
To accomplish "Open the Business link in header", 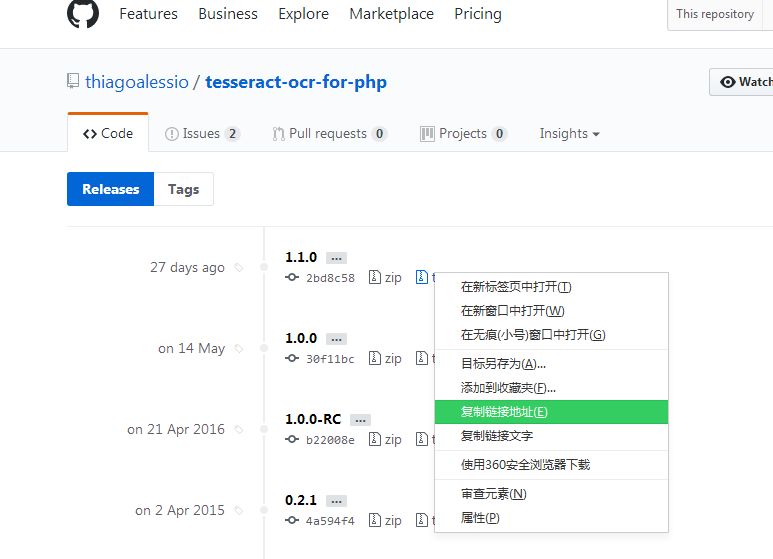I will [228, 14].
